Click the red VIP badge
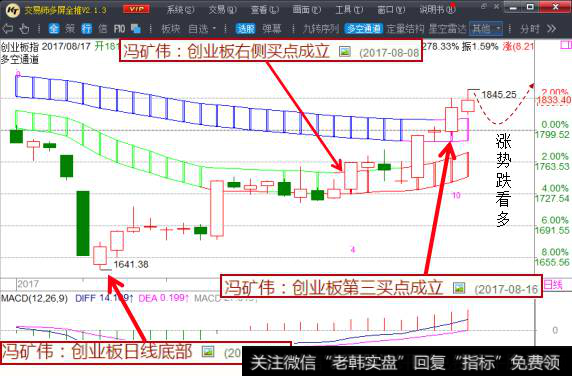The height and width of the screenshot is (376, 572). pyautogui.click(x=136, y=9)
